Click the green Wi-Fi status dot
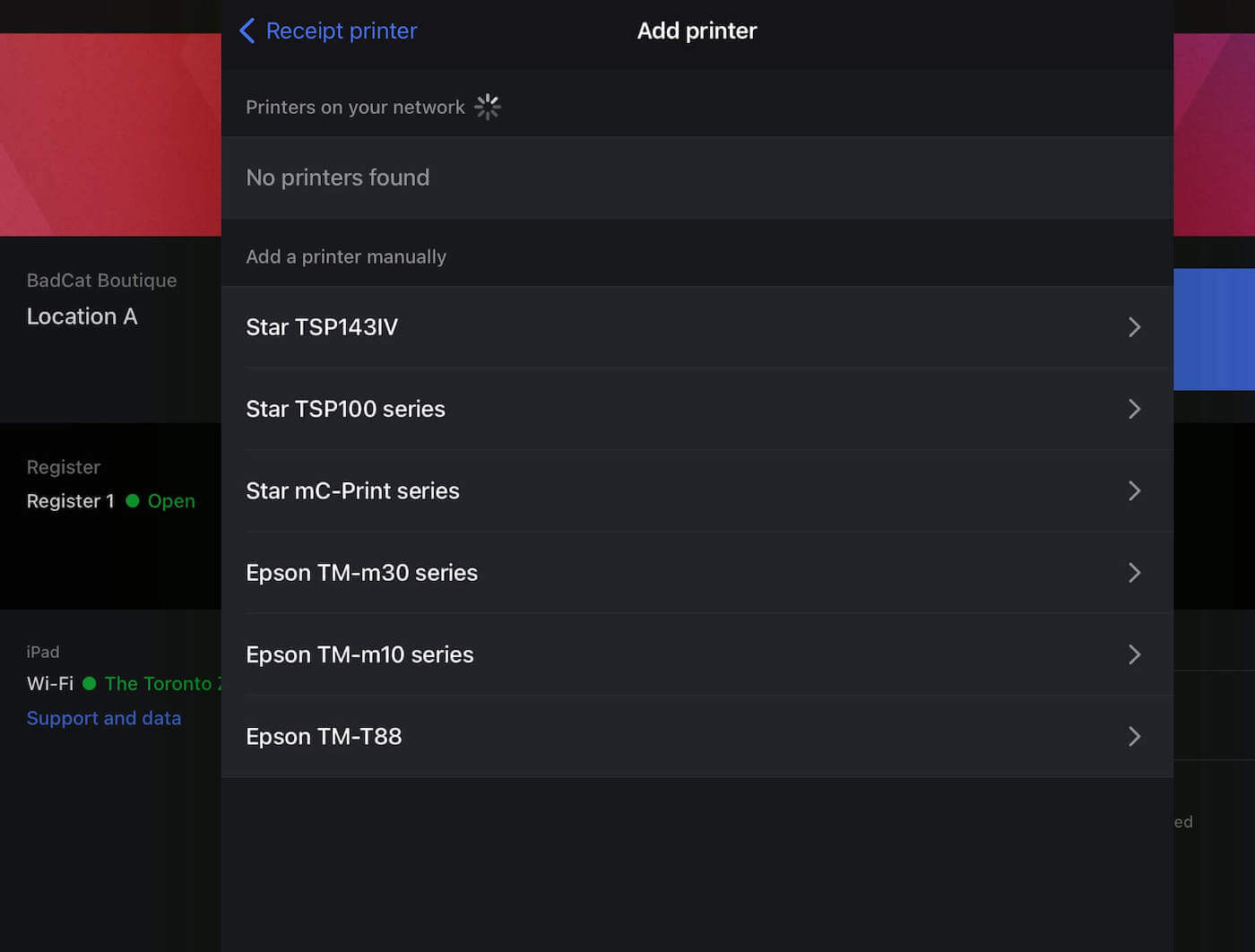 click(90, 683)
